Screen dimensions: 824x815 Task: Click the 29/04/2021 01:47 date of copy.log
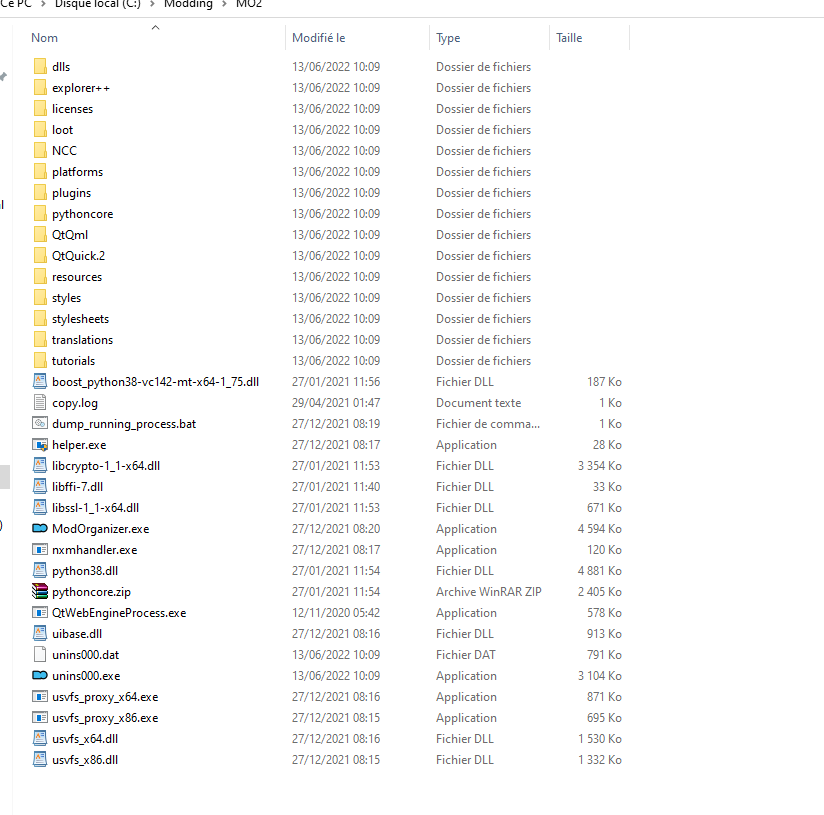point(336,403)
